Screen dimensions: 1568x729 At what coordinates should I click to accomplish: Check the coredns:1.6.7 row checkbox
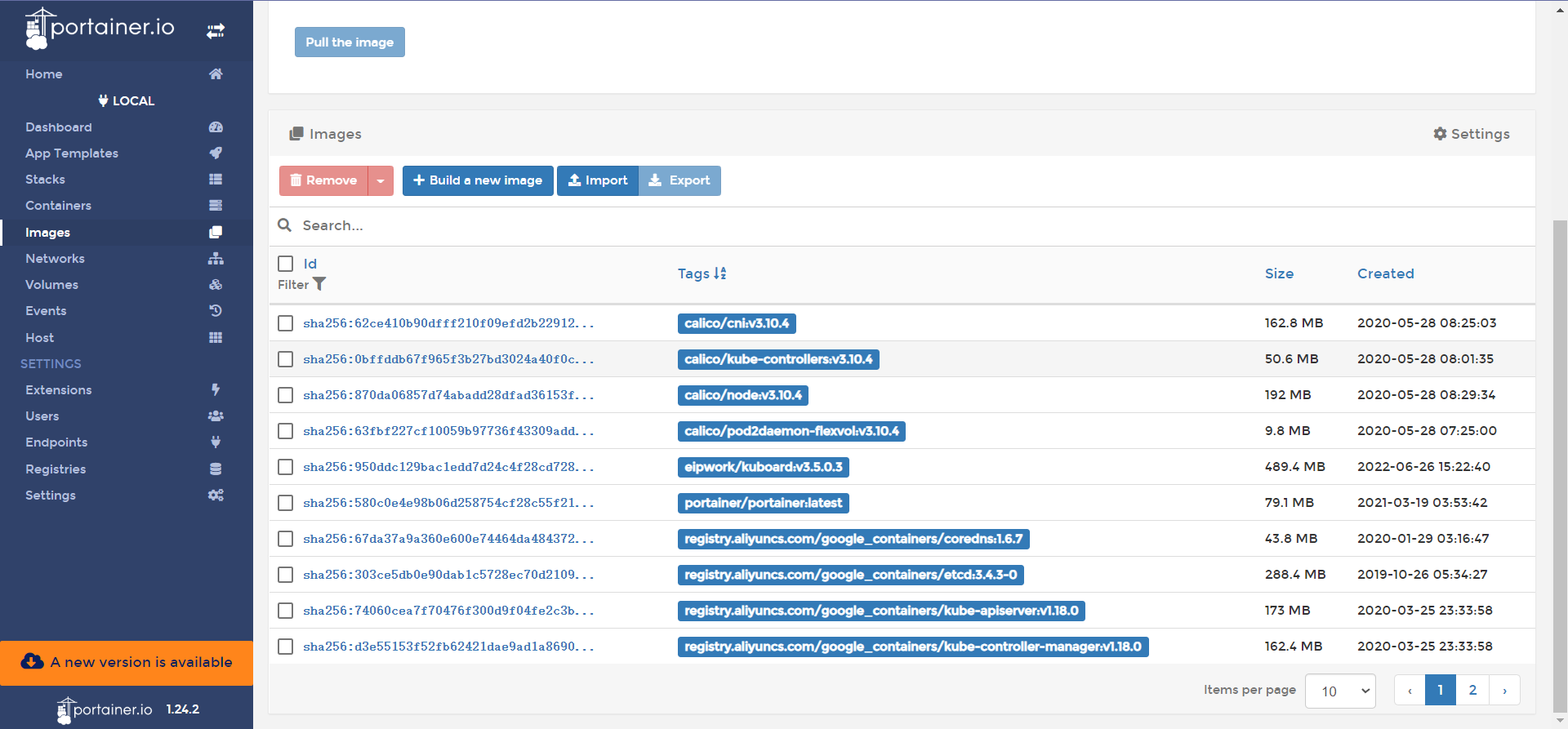pos(286,539)
